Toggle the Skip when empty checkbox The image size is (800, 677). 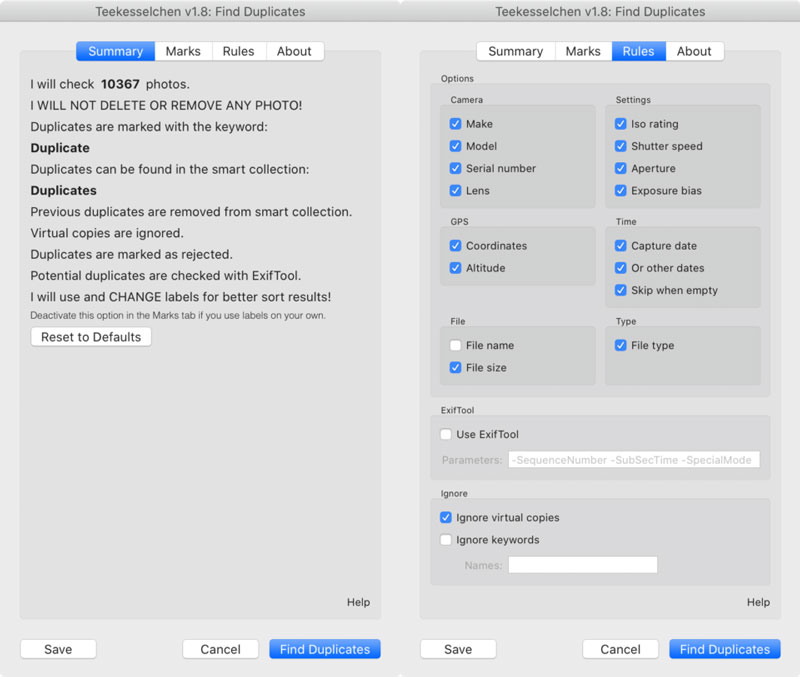tap(621, 290)
